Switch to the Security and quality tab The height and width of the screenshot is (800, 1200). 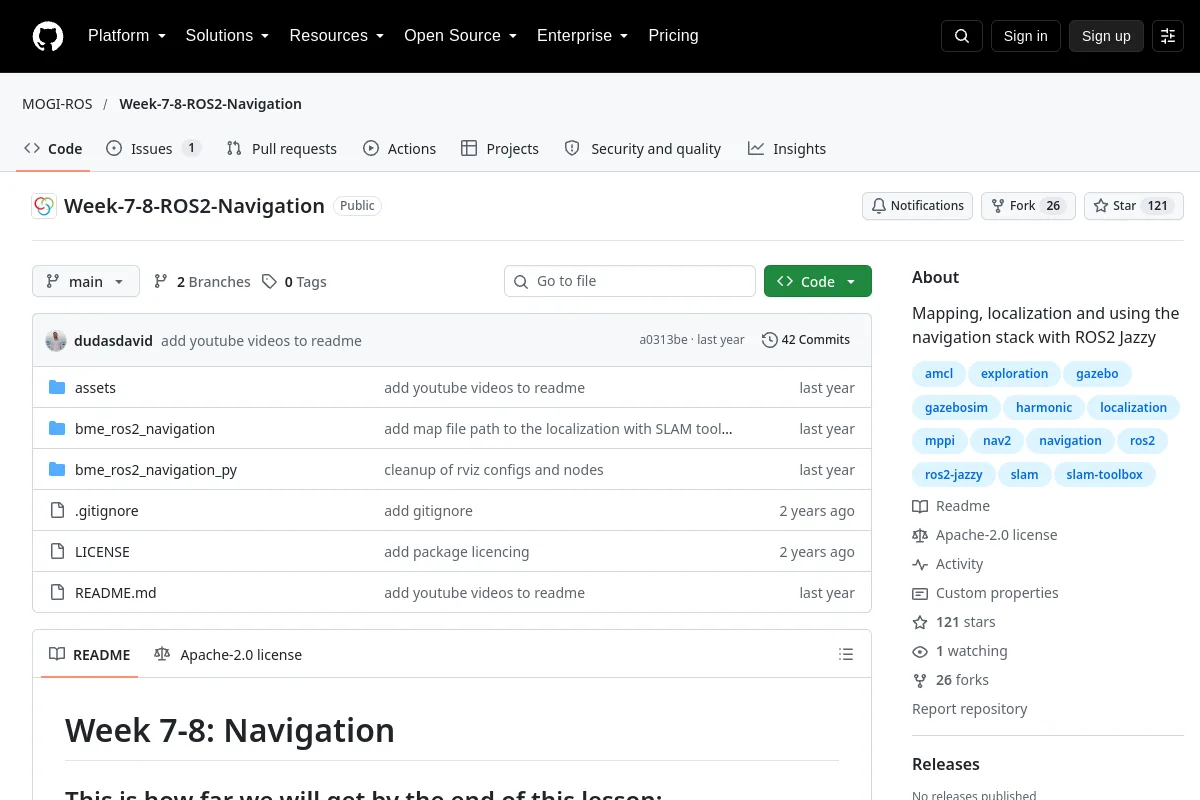642,149
